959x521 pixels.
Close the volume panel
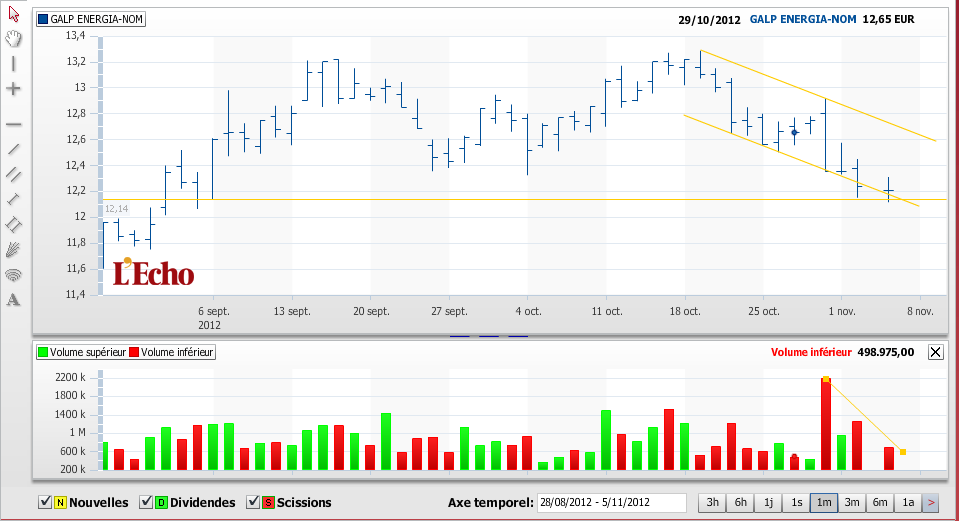click(x=936, y=352)
